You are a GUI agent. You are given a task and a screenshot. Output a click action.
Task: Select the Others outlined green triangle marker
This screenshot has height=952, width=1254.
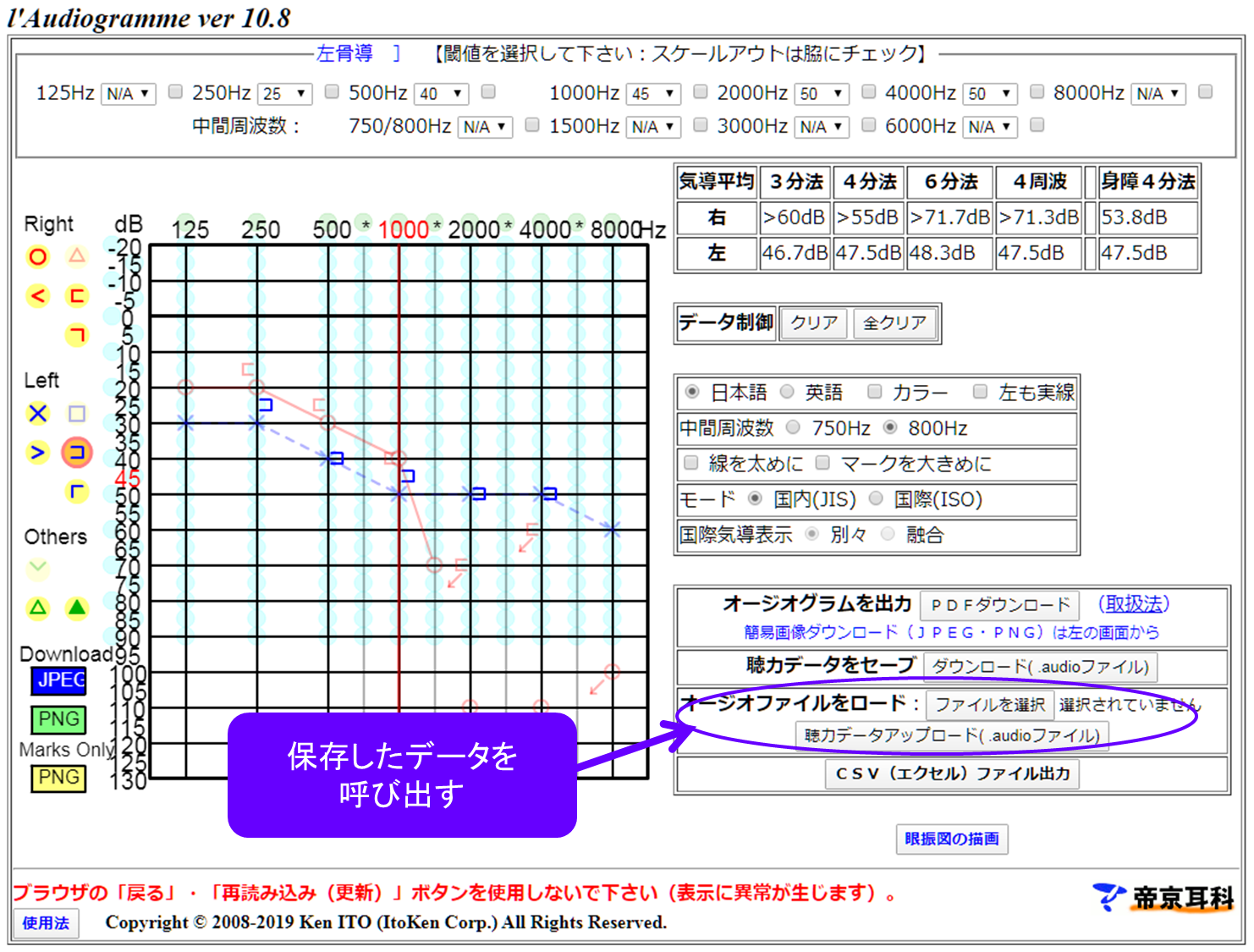click(x=37, y=607)
